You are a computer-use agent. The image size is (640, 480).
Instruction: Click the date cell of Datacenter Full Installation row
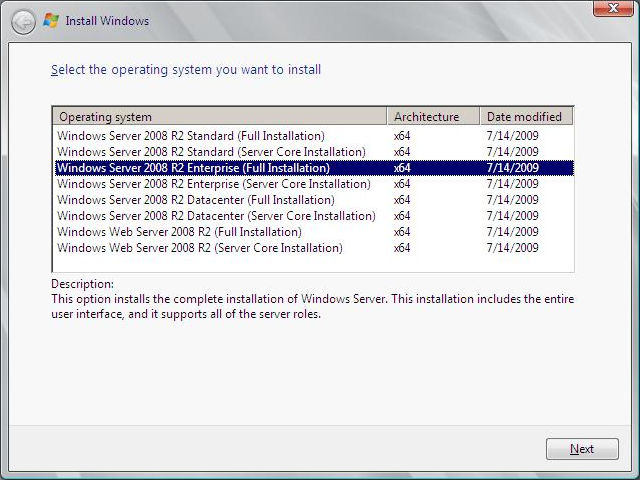(x=512, y=200)
